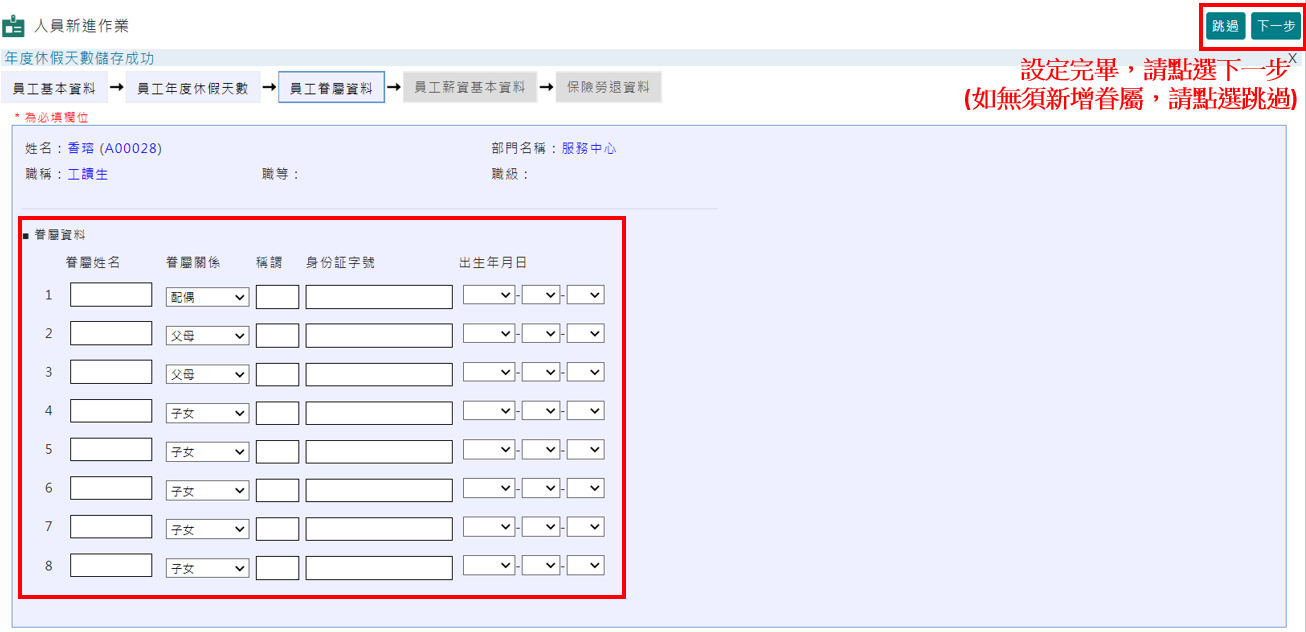This screenshot has height=632, width=1306.
Task: Open the 子女 relationship dropdown in row 4
Action: click(x=207, y=411)
